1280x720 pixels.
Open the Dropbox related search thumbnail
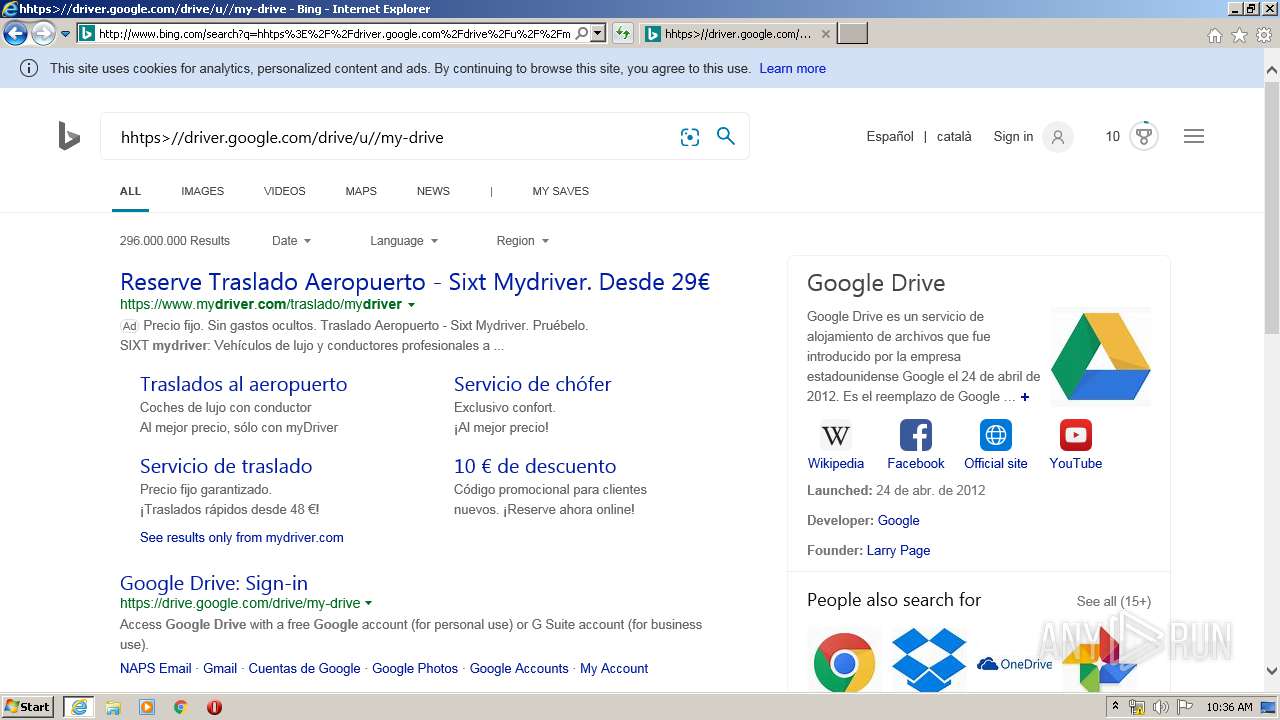[x=929, y=659]
